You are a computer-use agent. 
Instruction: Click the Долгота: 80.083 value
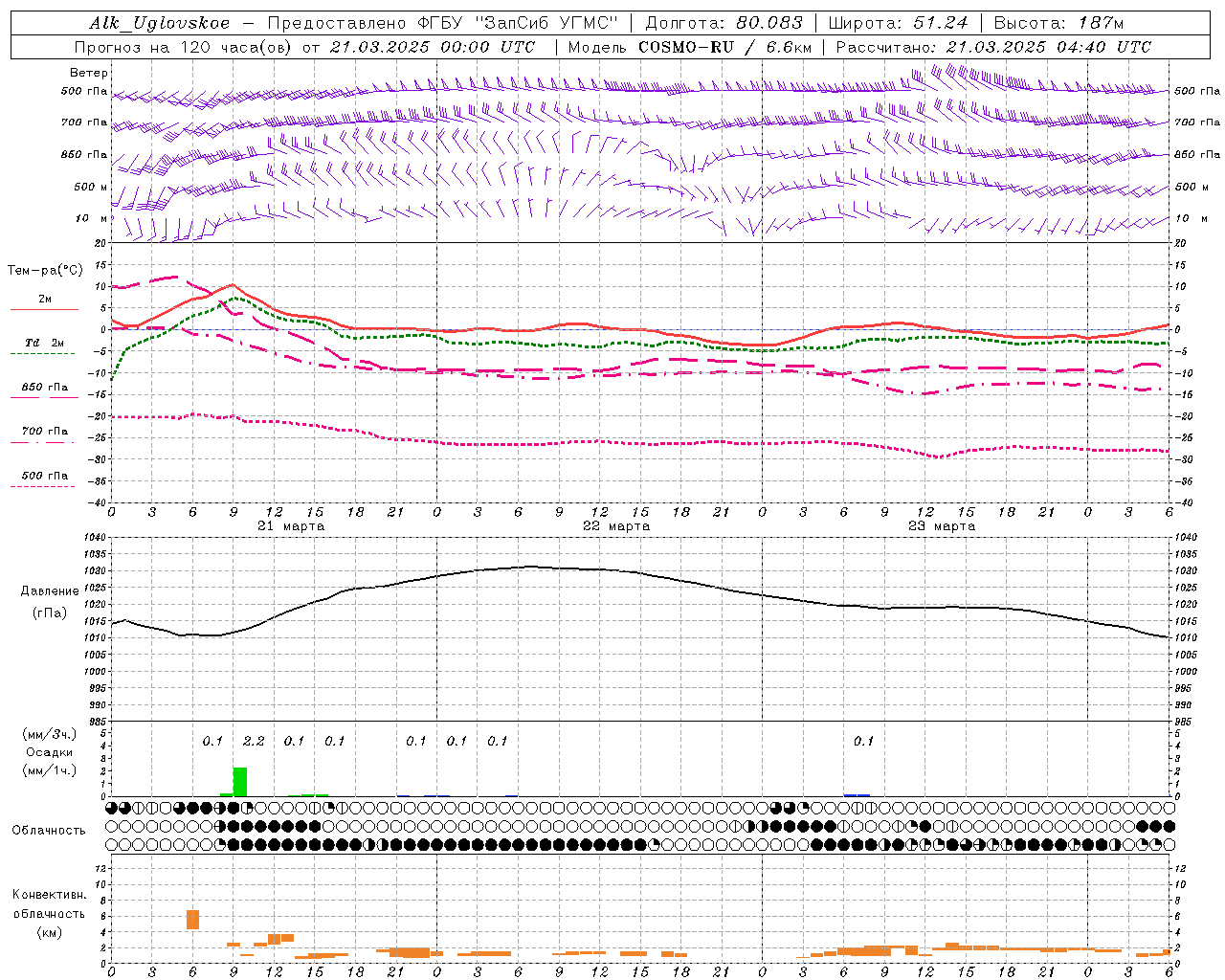724,23
